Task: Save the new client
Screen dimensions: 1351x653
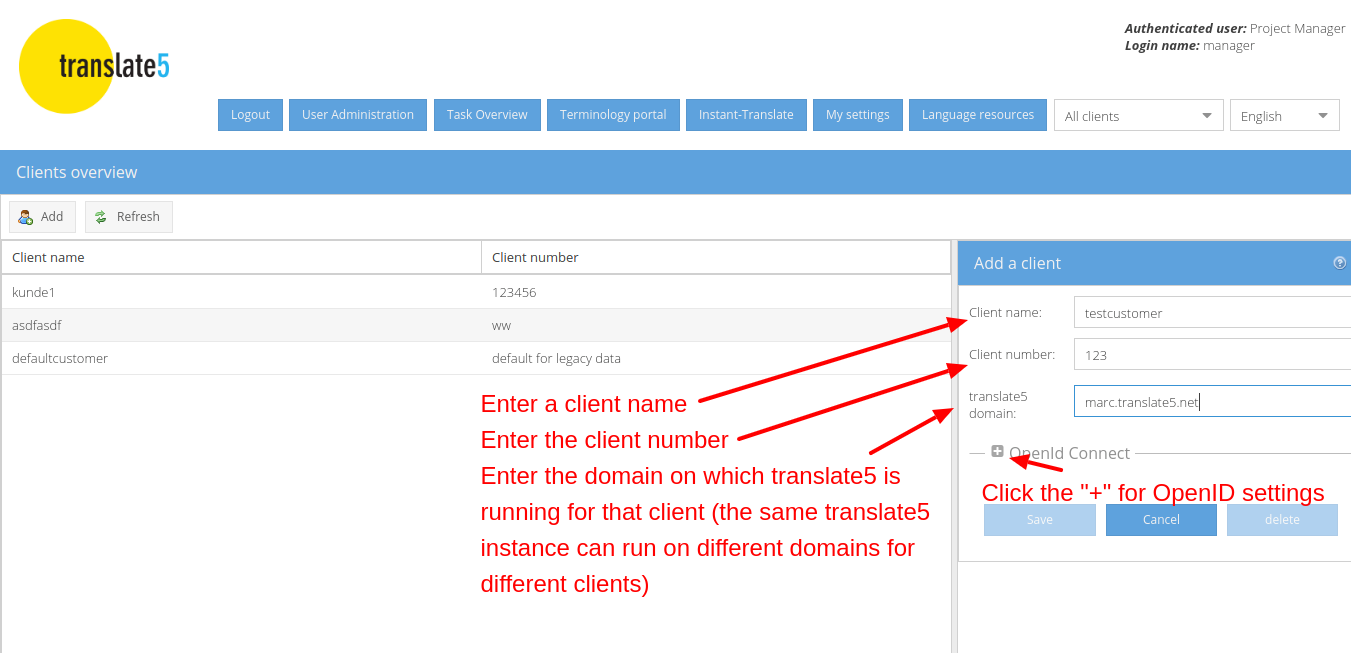Action: (x=1040, y=520)
